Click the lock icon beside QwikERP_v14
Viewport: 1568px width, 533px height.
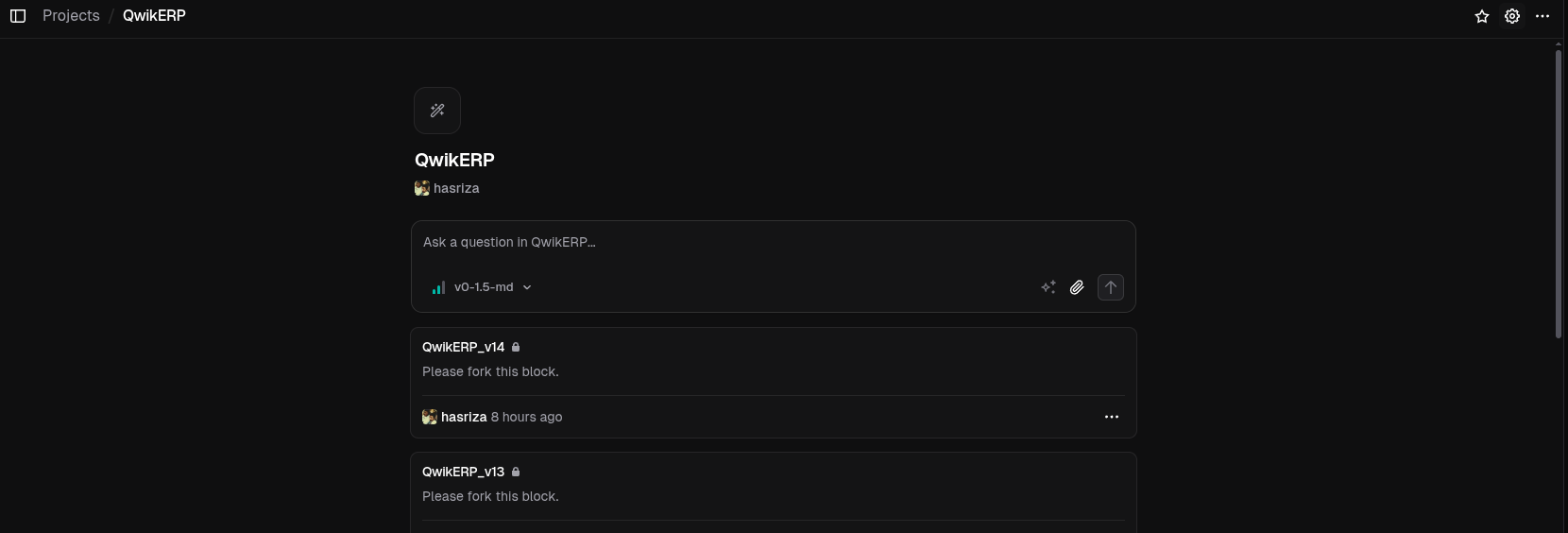[516, 347]
